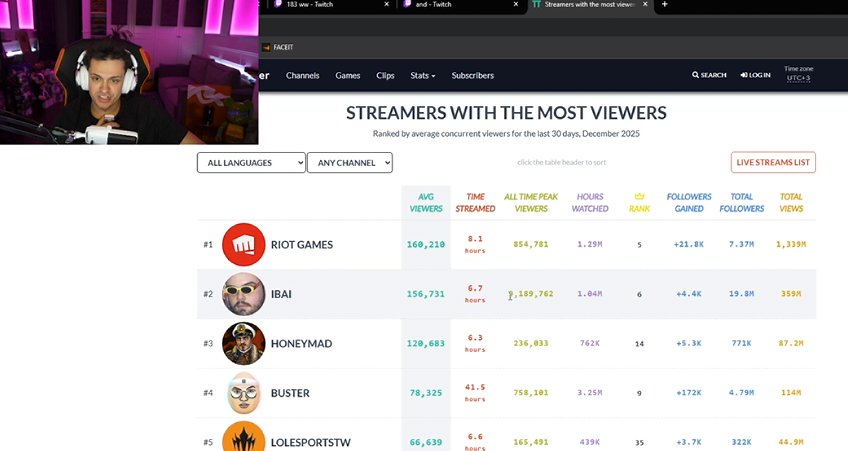848x451 pixels.
Task: Expand the Stats menu dropdown
Action: click(422, 76)
